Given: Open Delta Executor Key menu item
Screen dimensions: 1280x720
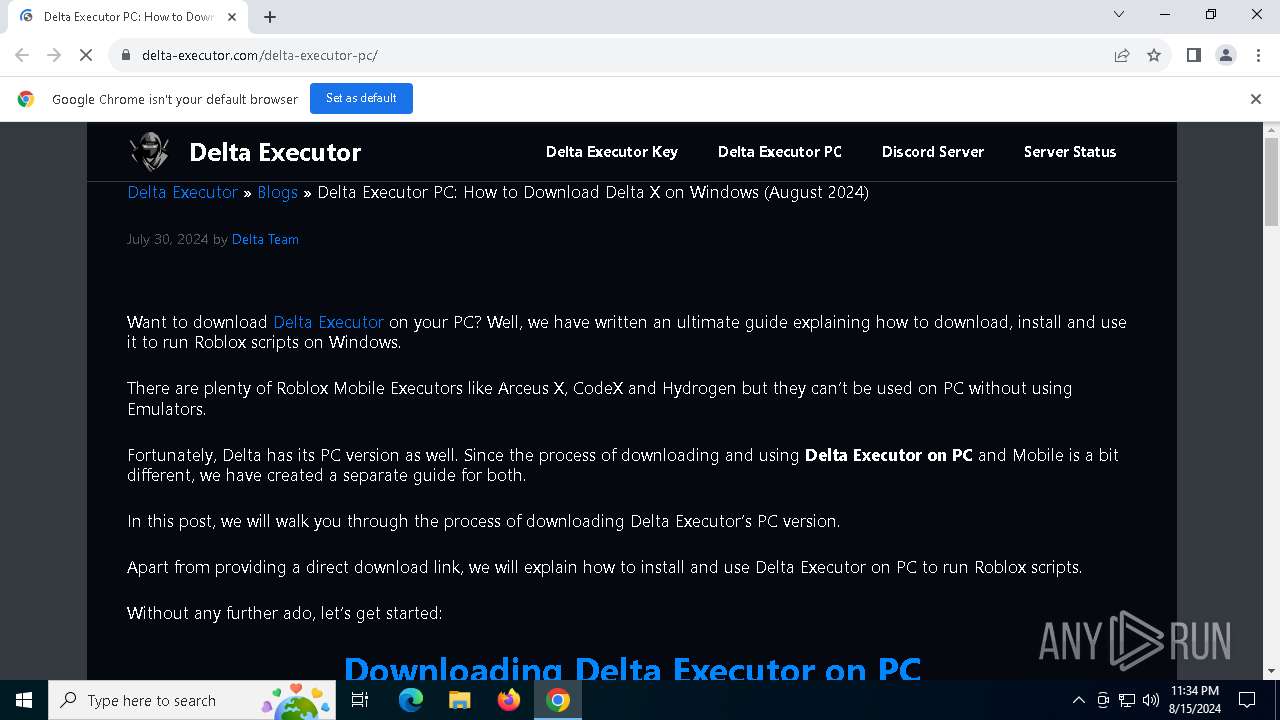Looking at the screenshot, I should [x=612, y=152].
